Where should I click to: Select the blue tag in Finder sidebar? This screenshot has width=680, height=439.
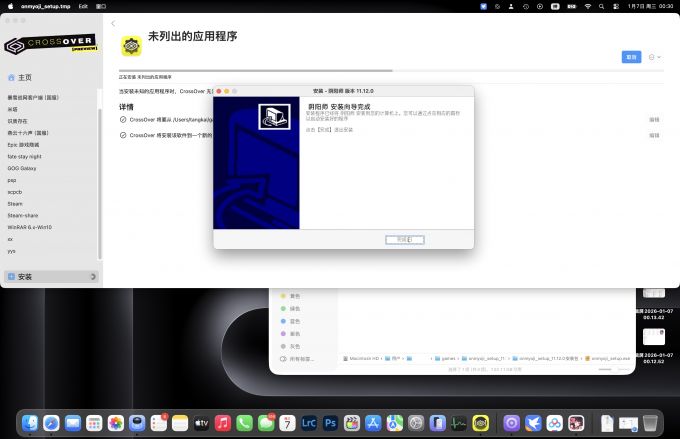(290, 321)
